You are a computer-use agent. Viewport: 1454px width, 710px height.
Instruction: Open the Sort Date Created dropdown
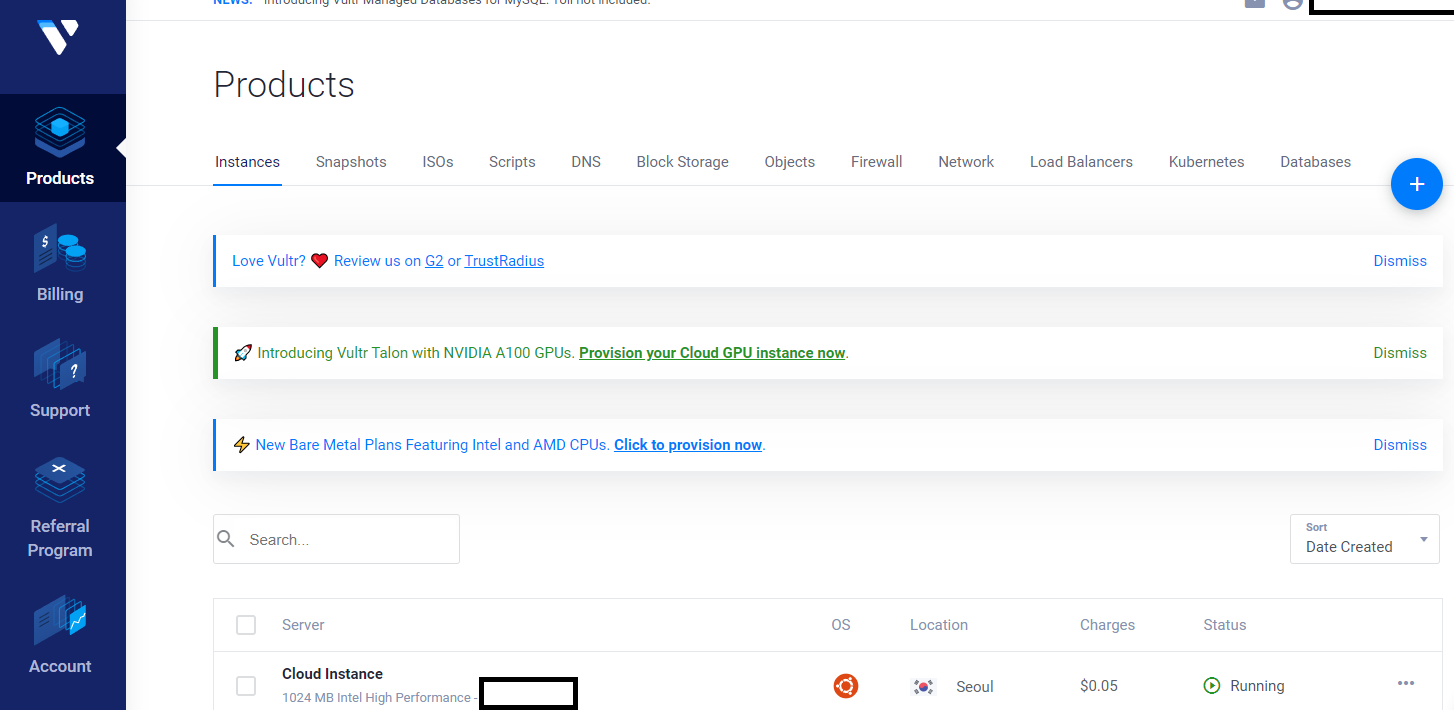1365,539
